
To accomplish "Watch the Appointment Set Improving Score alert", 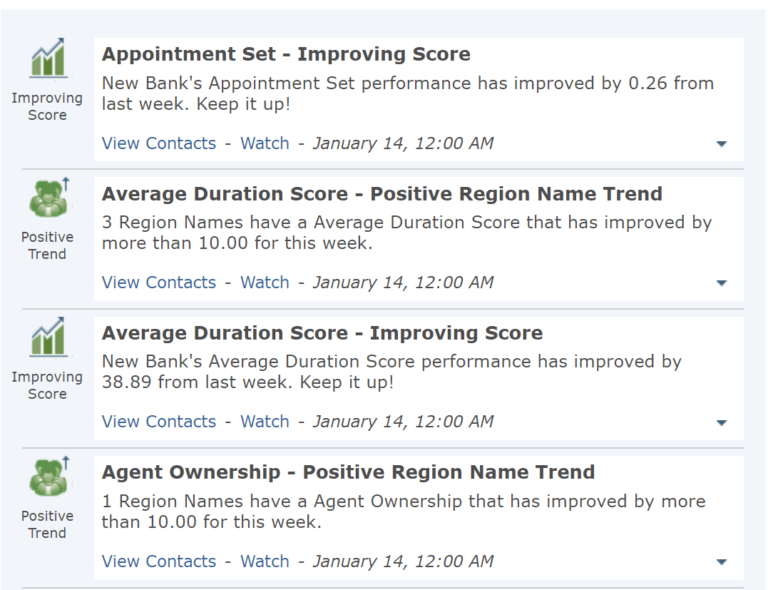I will point(264,143).
